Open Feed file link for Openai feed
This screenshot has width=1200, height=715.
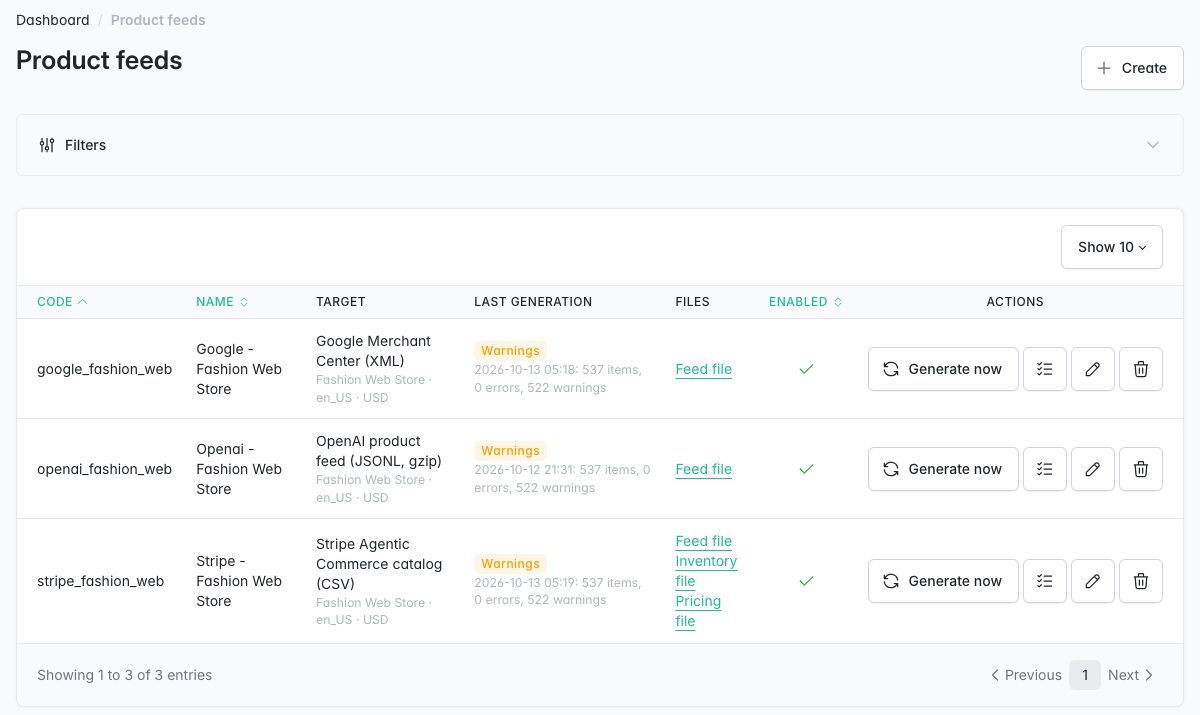click(704, 469)
